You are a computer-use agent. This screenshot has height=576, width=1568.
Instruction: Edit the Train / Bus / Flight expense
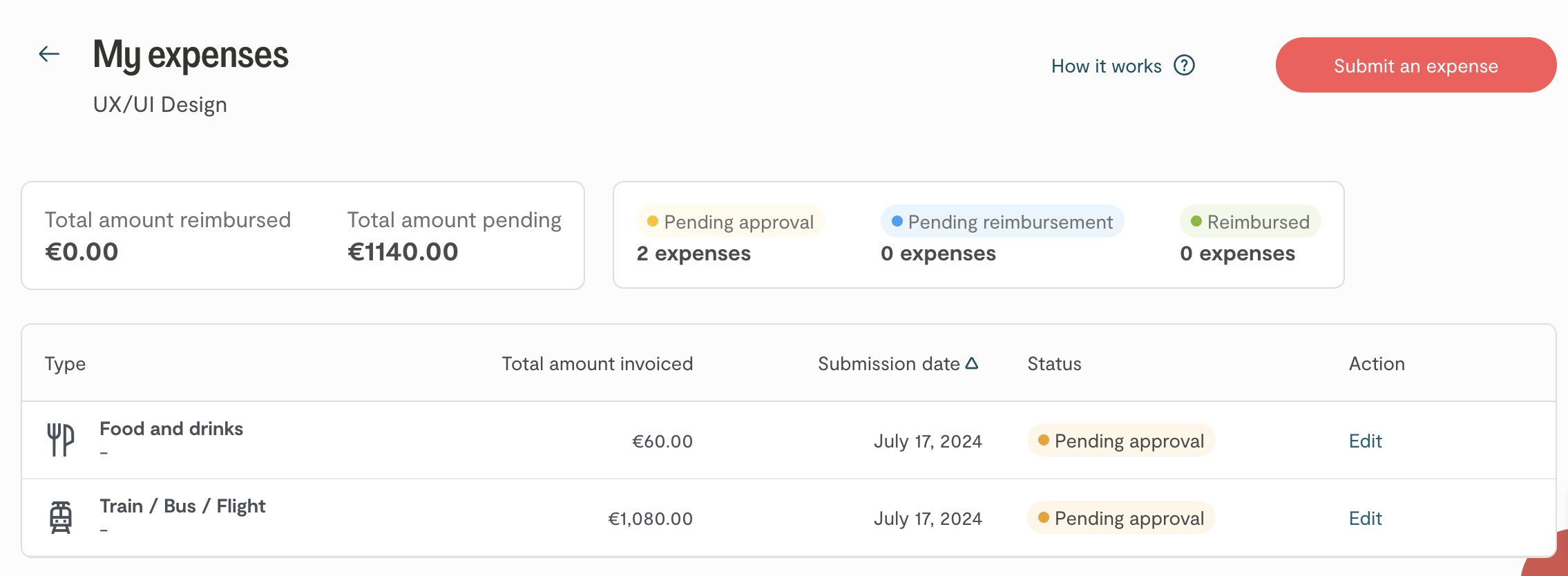(x=1365, y=519)
